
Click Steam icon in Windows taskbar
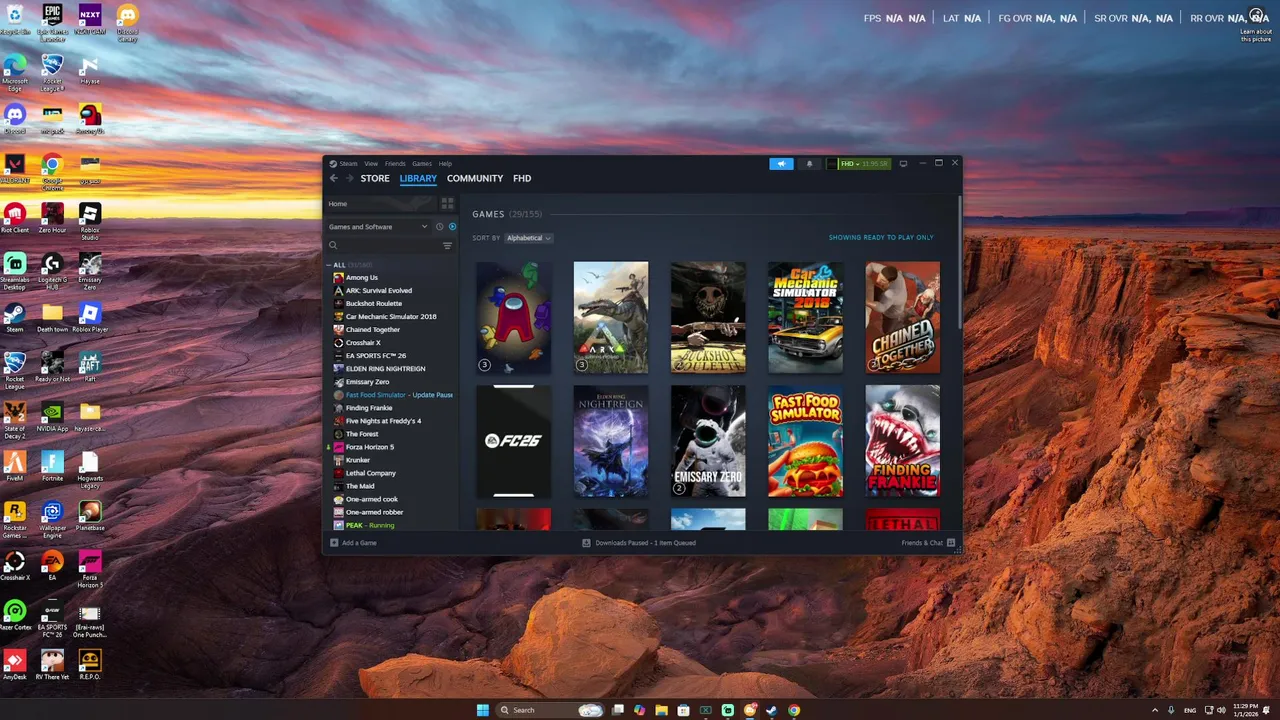coord(771,710)
